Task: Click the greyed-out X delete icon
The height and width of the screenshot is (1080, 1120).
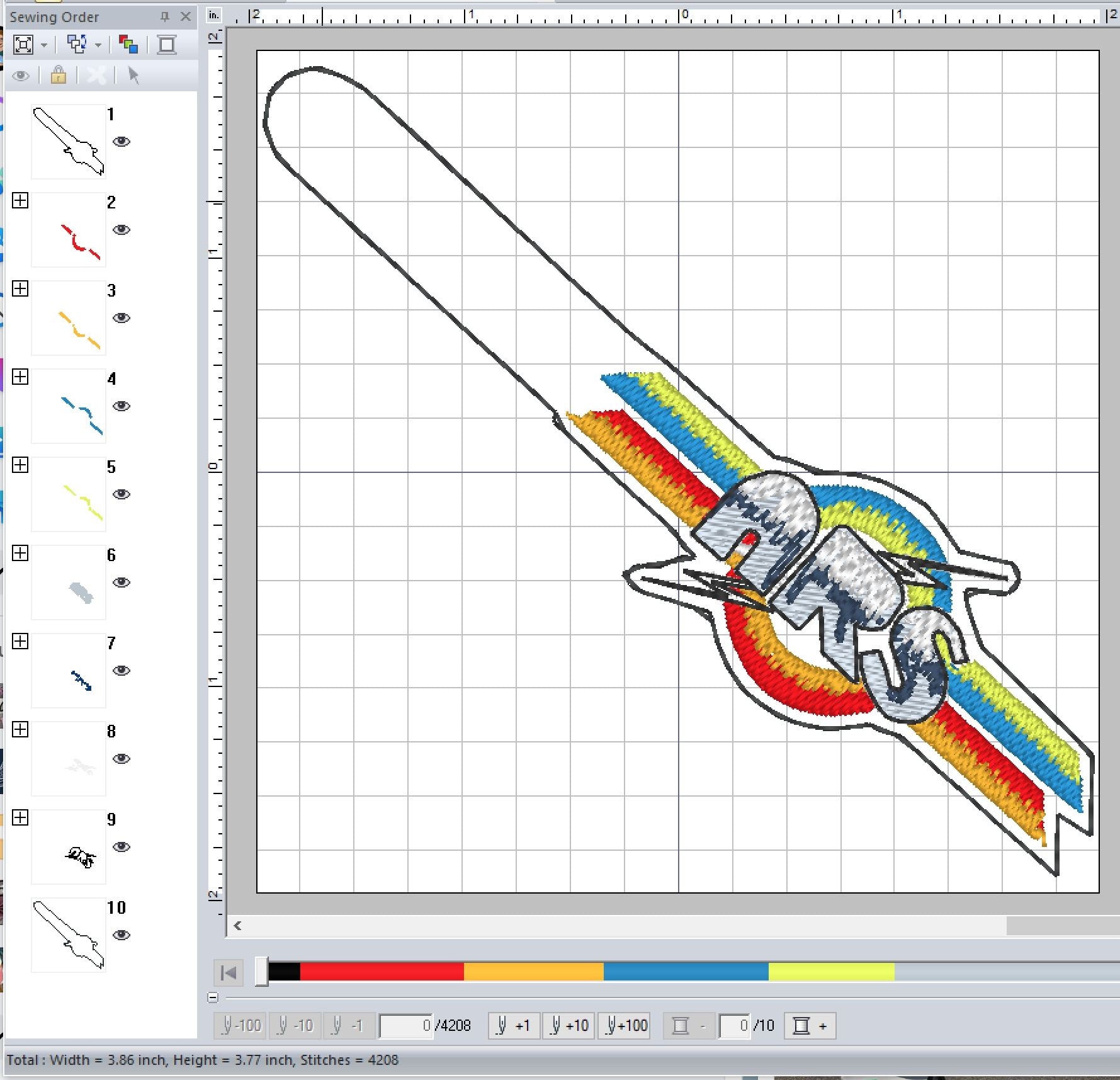Action: tap(96, 76)
